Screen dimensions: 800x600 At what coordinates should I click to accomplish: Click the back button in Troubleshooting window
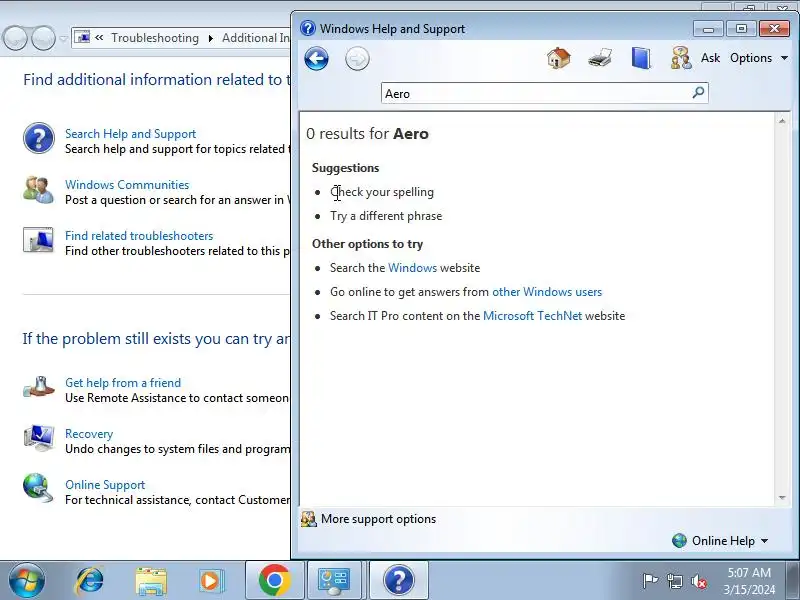15,38
